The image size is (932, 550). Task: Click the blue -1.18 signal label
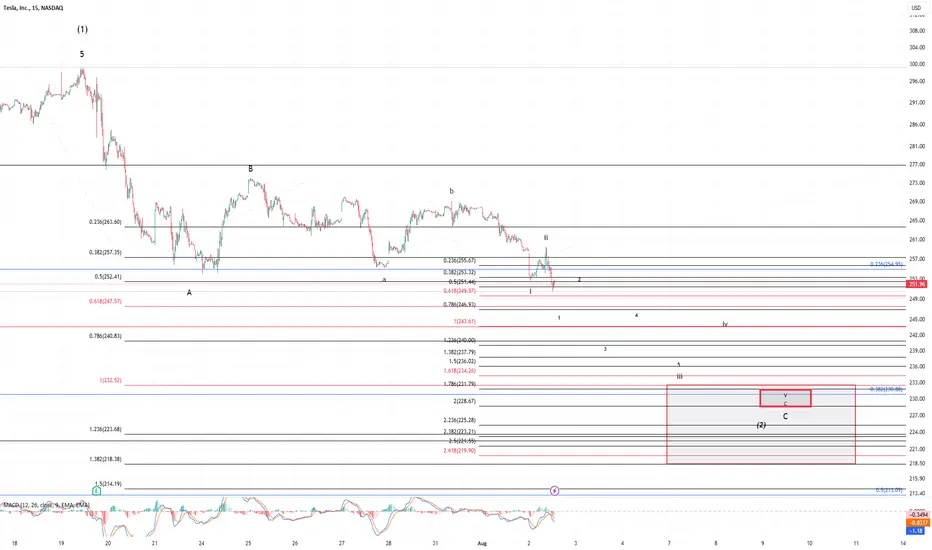pos(917,530)
